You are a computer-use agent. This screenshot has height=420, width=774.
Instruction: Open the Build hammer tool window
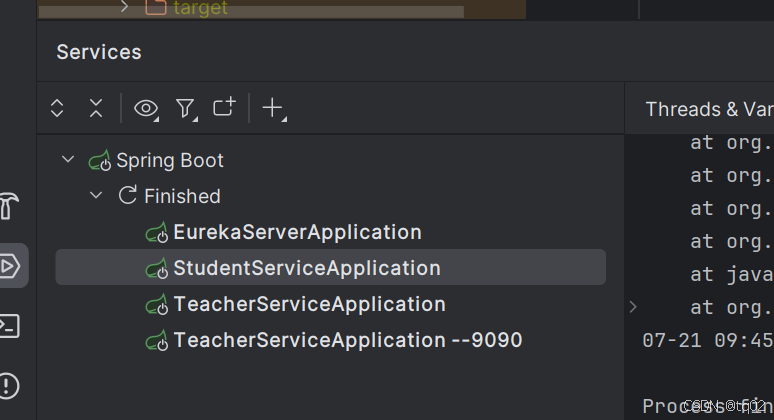pyautogui.click(x=9, y=205)
